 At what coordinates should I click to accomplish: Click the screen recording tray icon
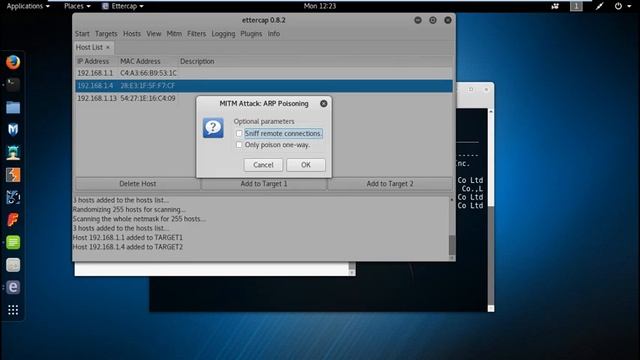pos(555,6)
